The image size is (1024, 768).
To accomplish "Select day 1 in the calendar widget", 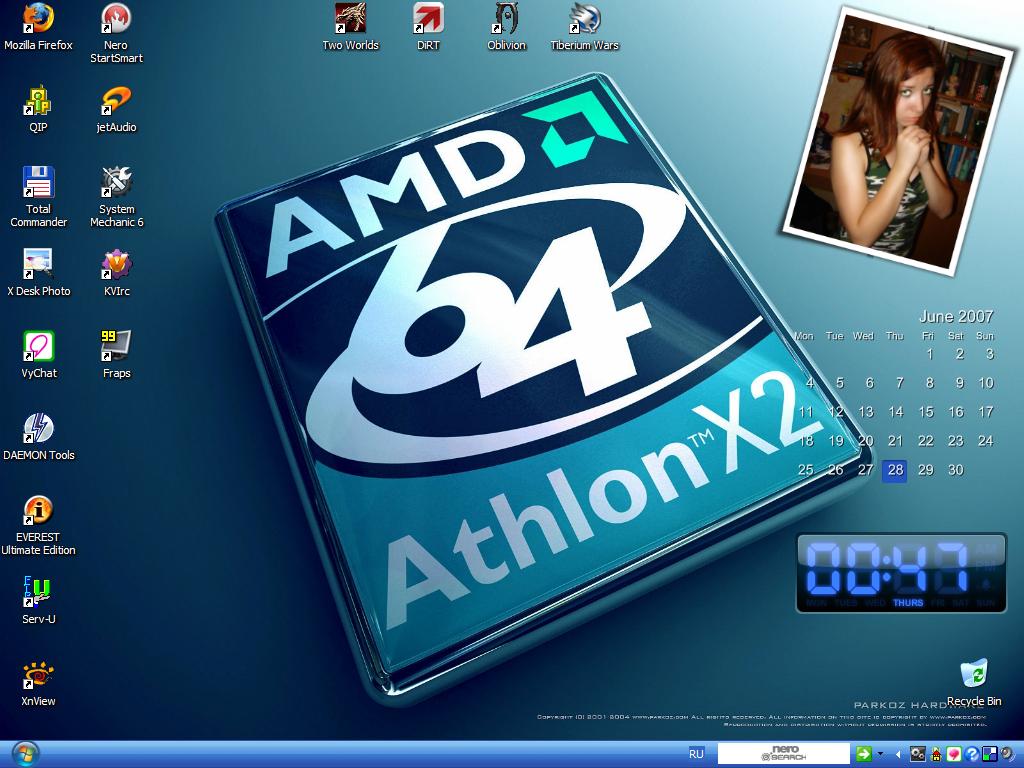I will (929, 355).
